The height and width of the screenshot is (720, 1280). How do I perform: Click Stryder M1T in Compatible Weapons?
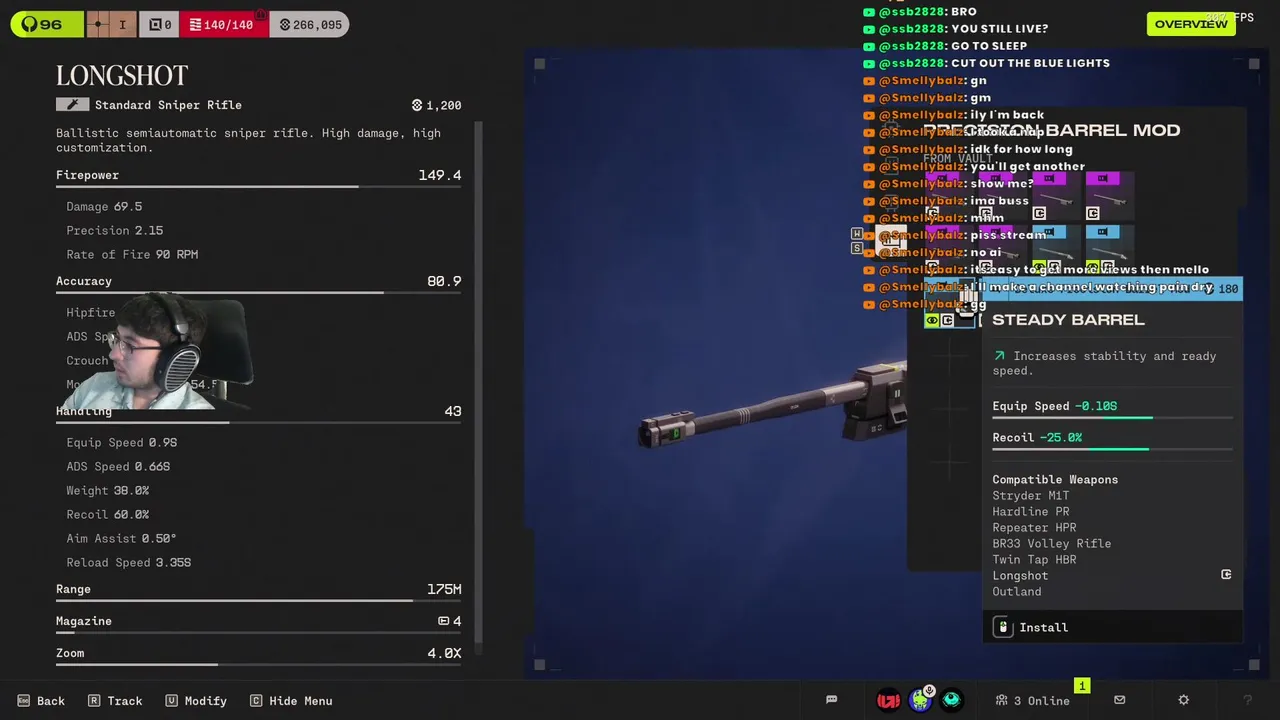click(1031, 496)
